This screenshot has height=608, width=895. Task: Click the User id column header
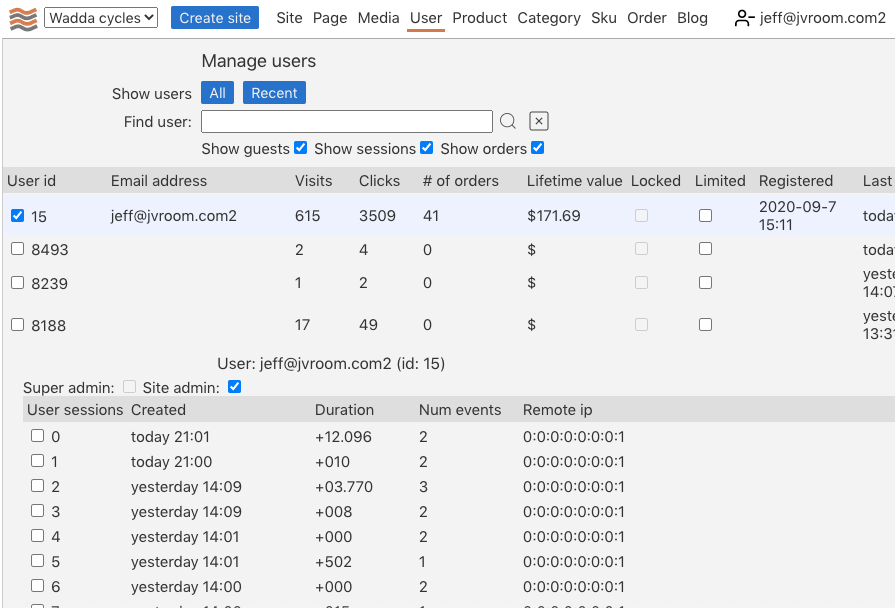click(31, 181)
